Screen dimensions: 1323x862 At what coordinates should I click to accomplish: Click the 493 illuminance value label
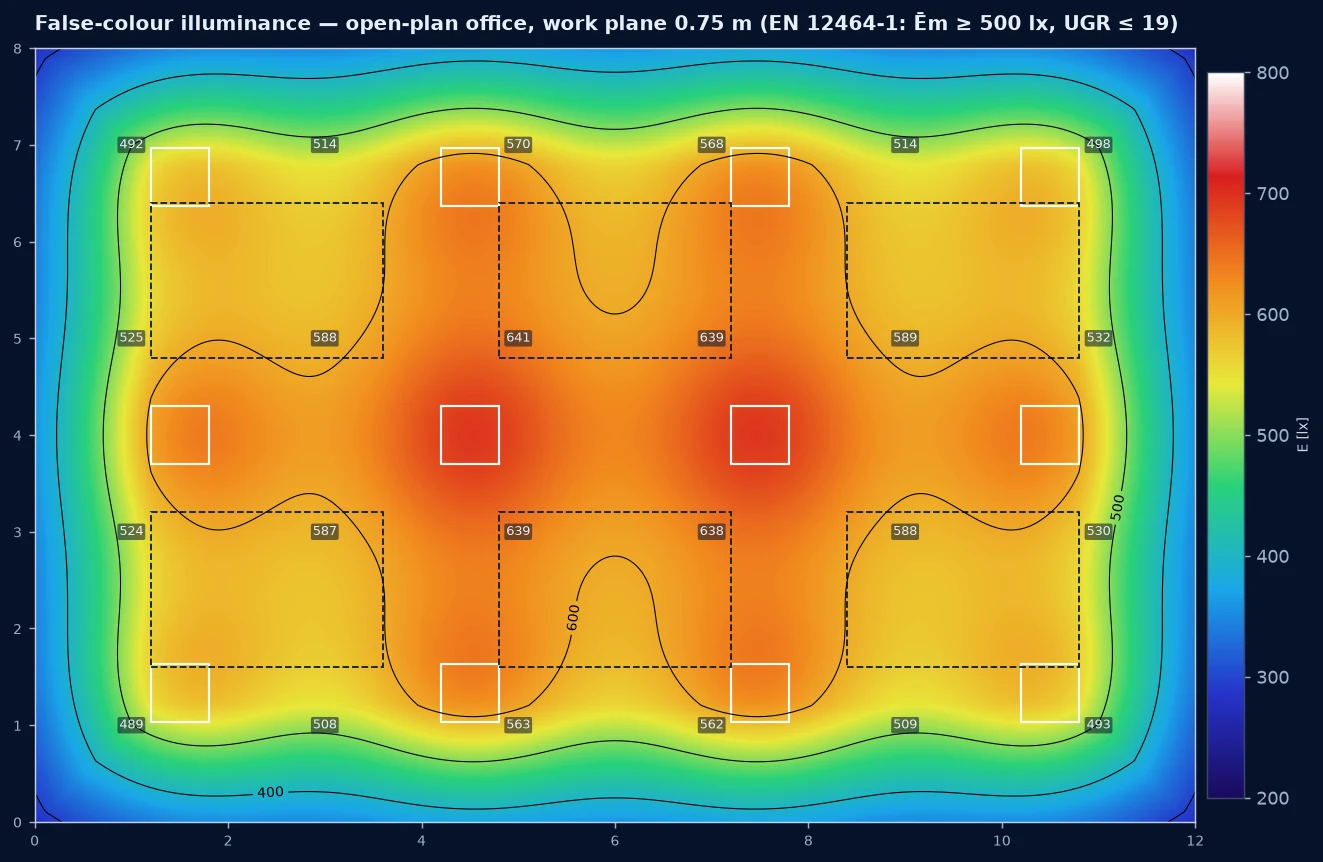1098,725
